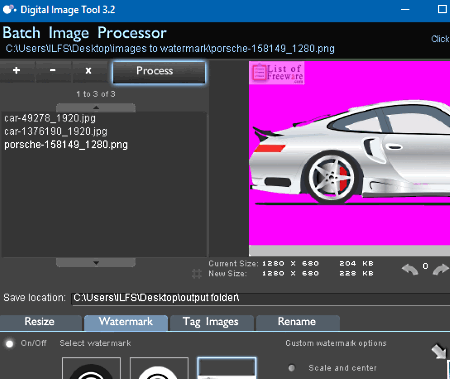Click the diagonal arrow icon at bottom right
The width and height of the screenshot is (450, 379).
[x=439, y=352]
